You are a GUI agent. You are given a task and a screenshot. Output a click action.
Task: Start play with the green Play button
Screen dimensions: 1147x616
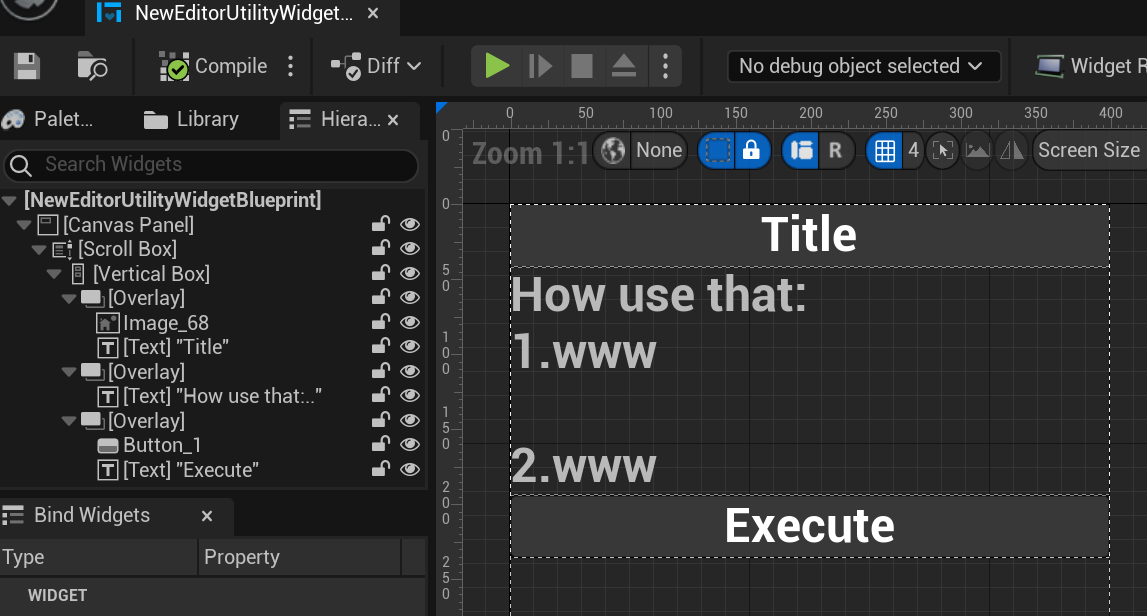pyautogui.click(x=497, y=66)
